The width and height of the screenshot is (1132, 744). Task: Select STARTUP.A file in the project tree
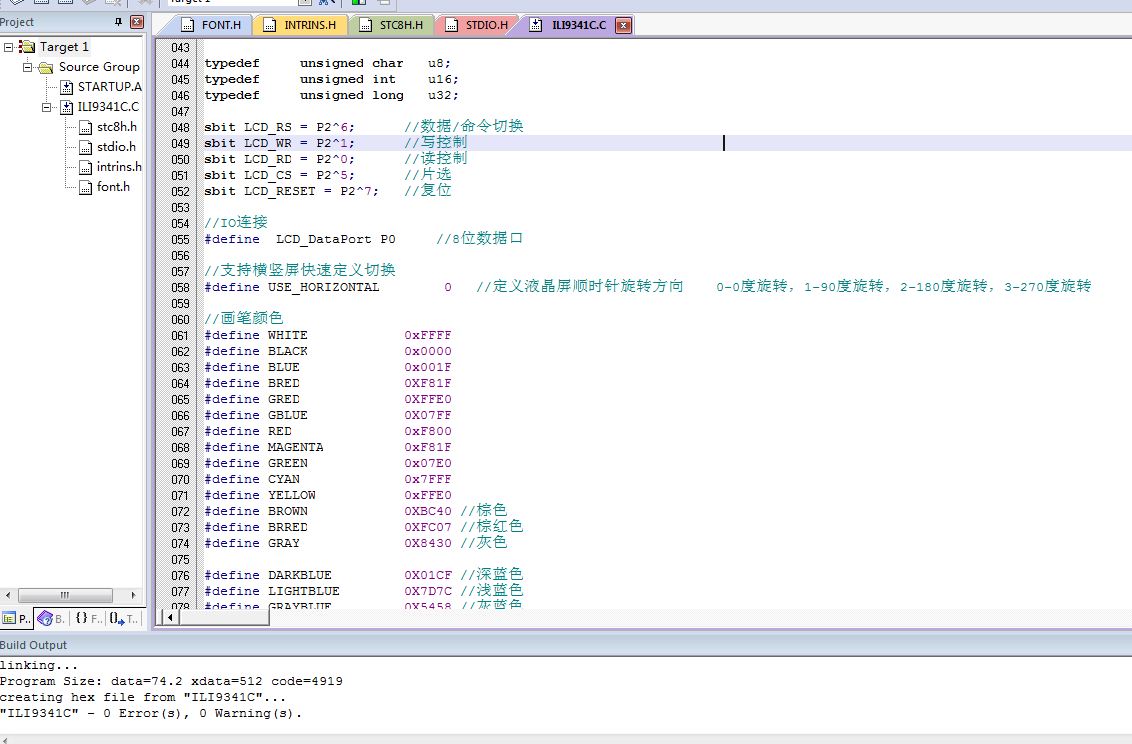109,87
